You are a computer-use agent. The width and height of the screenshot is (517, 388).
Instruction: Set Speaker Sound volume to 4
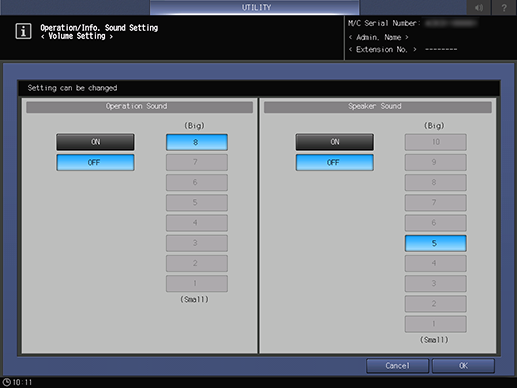[436, 263]
